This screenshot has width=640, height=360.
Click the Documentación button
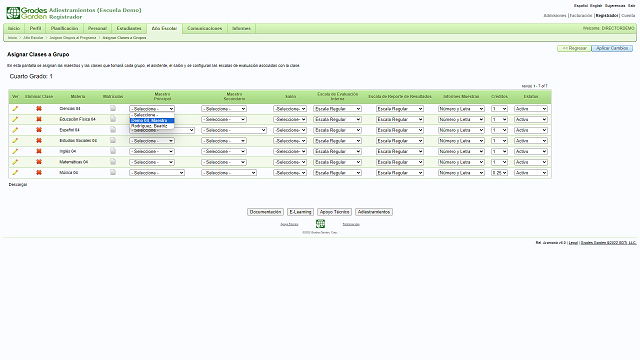coord(265,212)
